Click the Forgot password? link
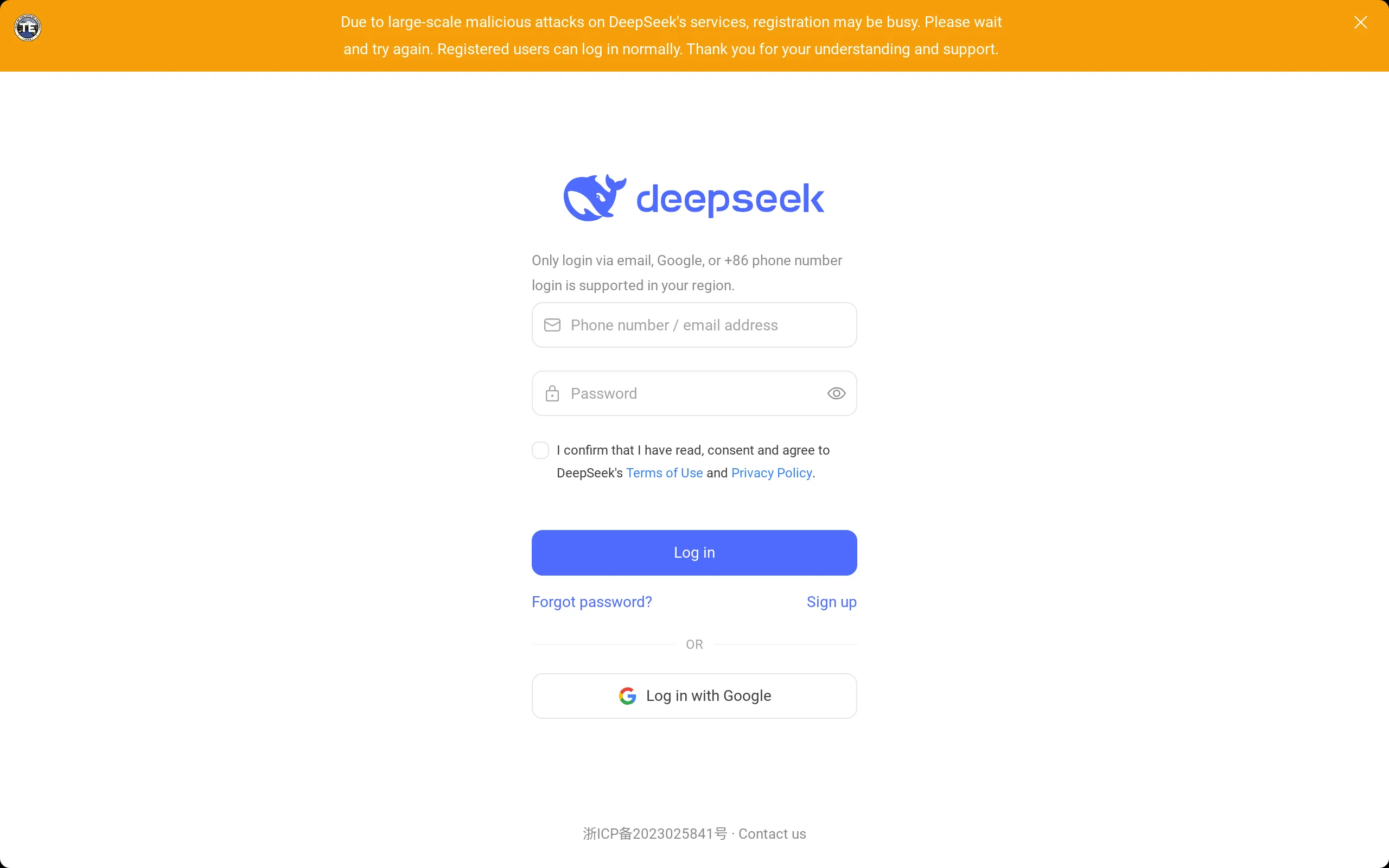Viewport: 1389px width, 868px height. click(x=591, y=601)
